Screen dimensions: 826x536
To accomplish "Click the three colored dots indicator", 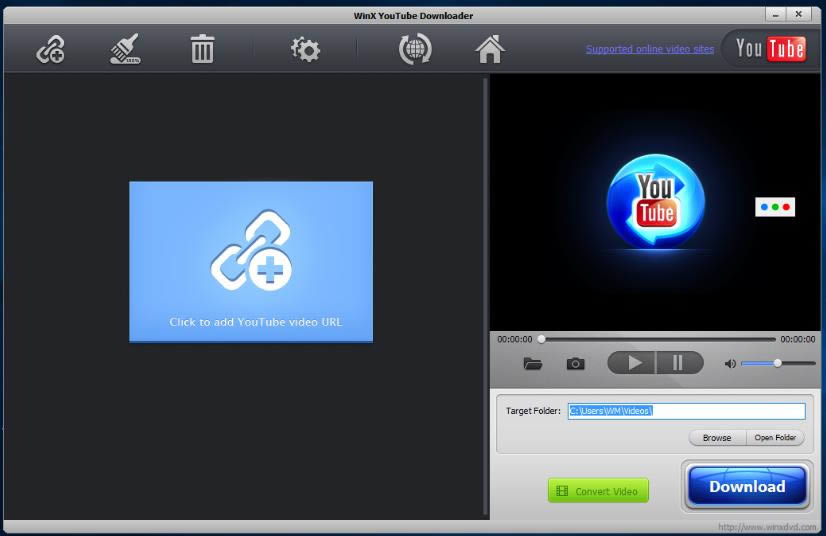I will click(775, 207).
